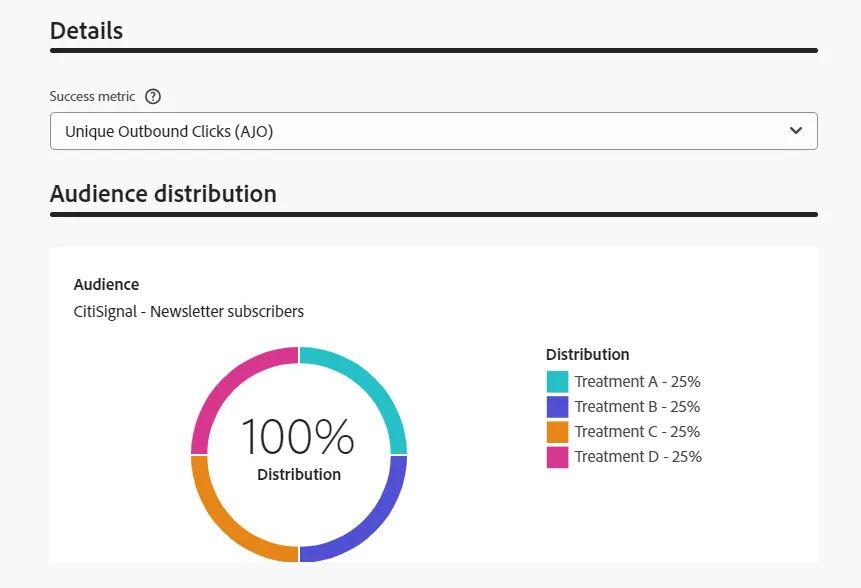Viewport: 861px width, 588px height.
Task: Click the Treatment B purple color swatch
Action: [557, 407]
